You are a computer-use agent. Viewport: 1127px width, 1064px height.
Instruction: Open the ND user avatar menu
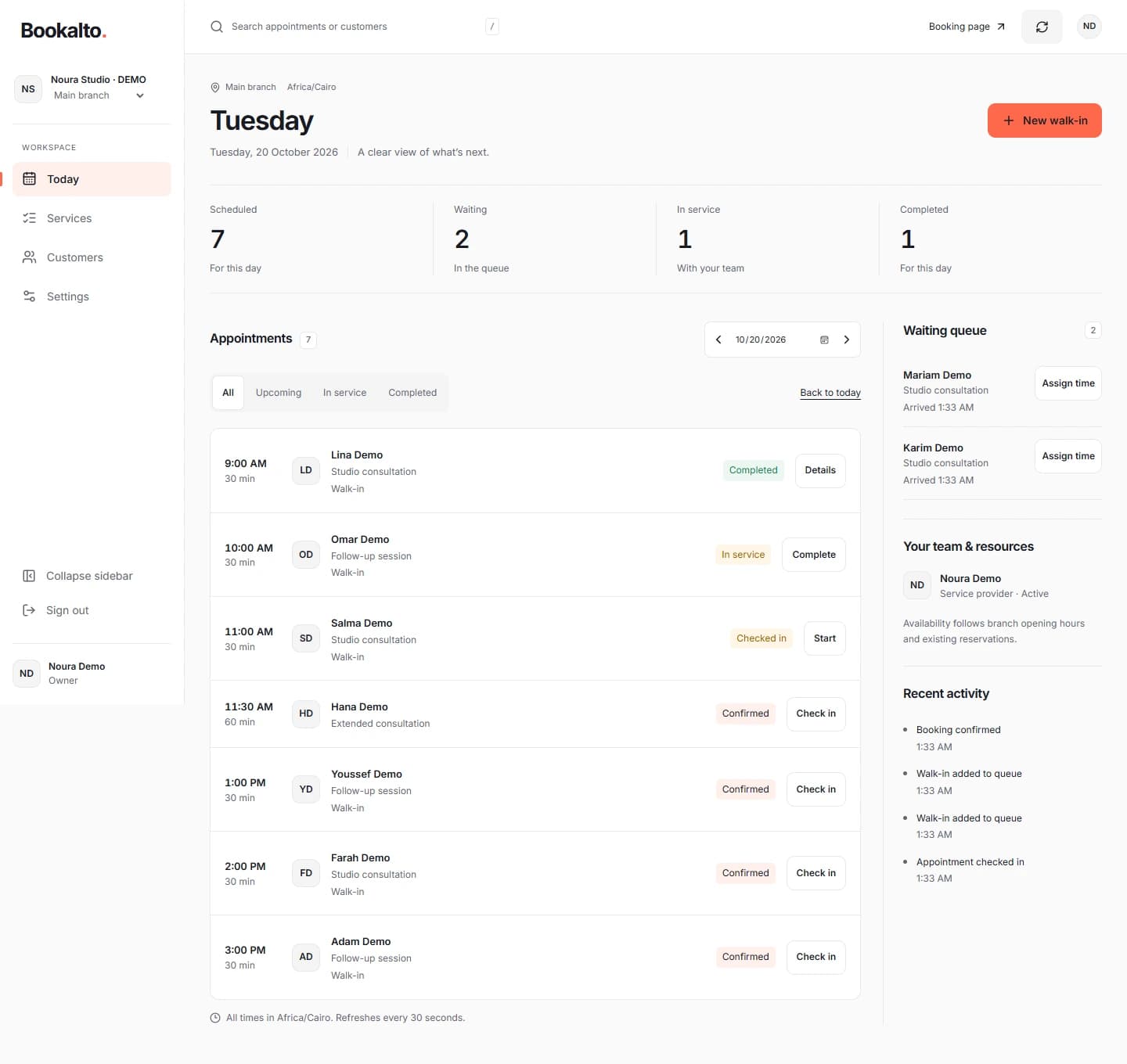(1089, 27)
